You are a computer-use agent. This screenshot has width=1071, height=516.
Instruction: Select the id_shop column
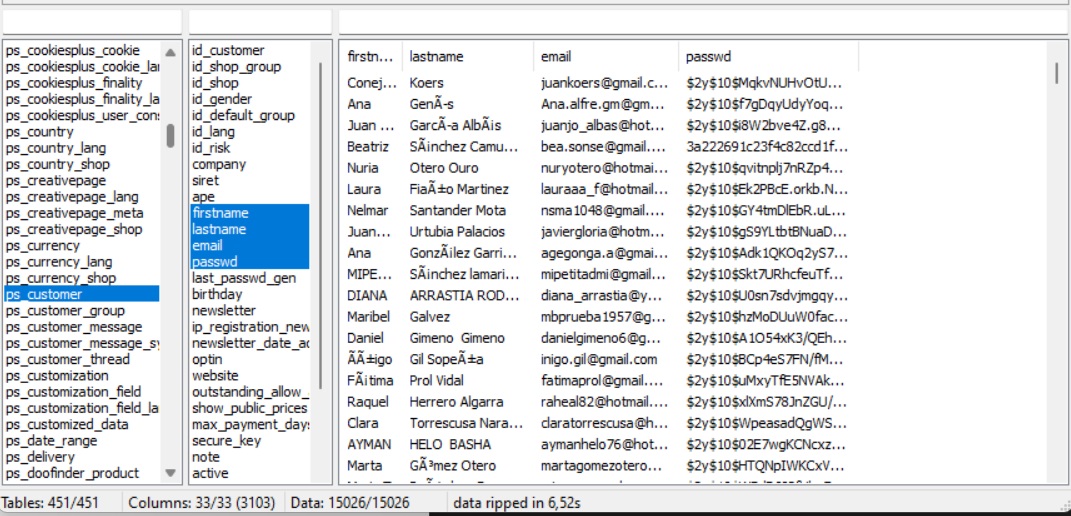tap(249, 83)
